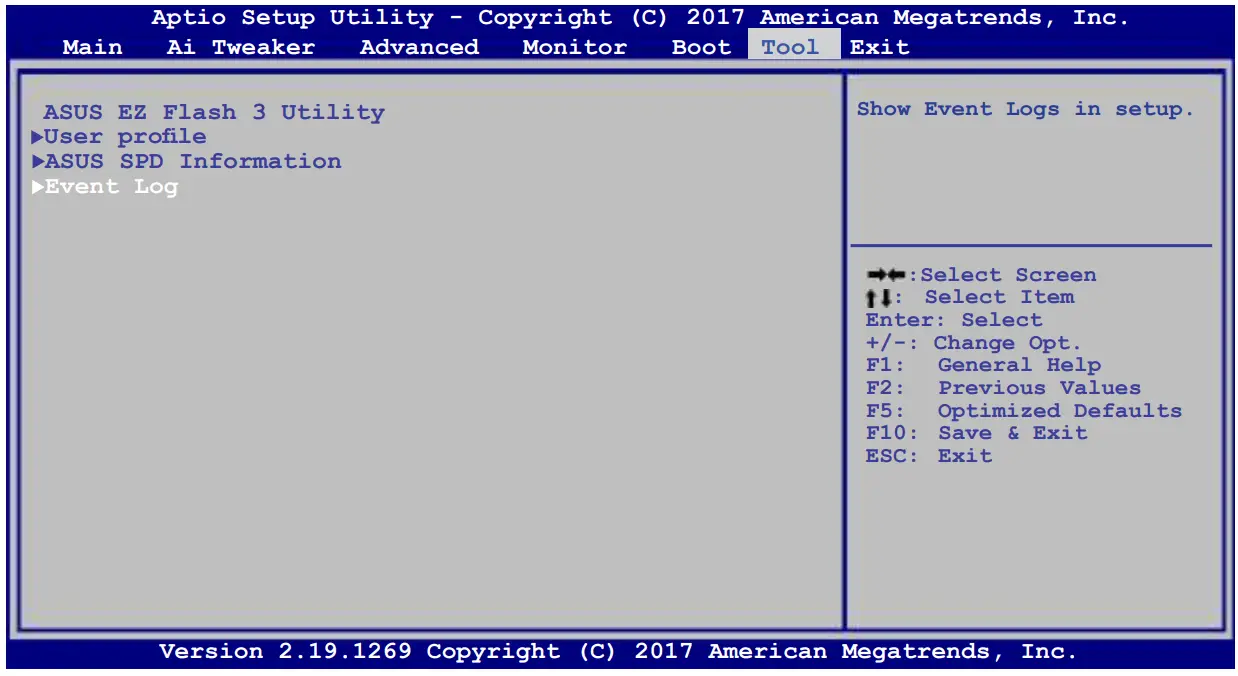Click the F5 Optimized Defaults legend entry
The height and width of the screenshot is (676, 1238).
1025,410
